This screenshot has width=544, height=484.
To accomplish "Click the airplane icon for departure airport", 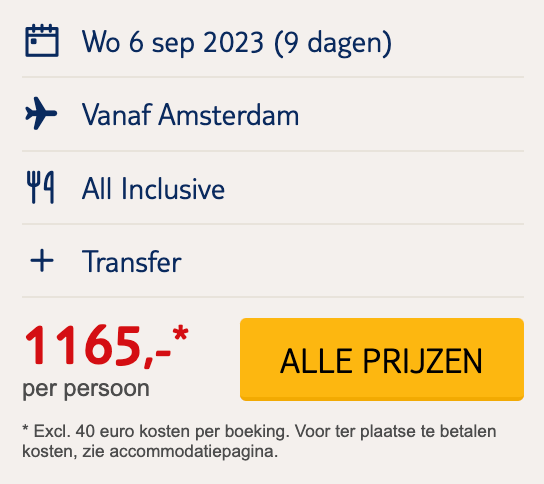I will (41, 113).
